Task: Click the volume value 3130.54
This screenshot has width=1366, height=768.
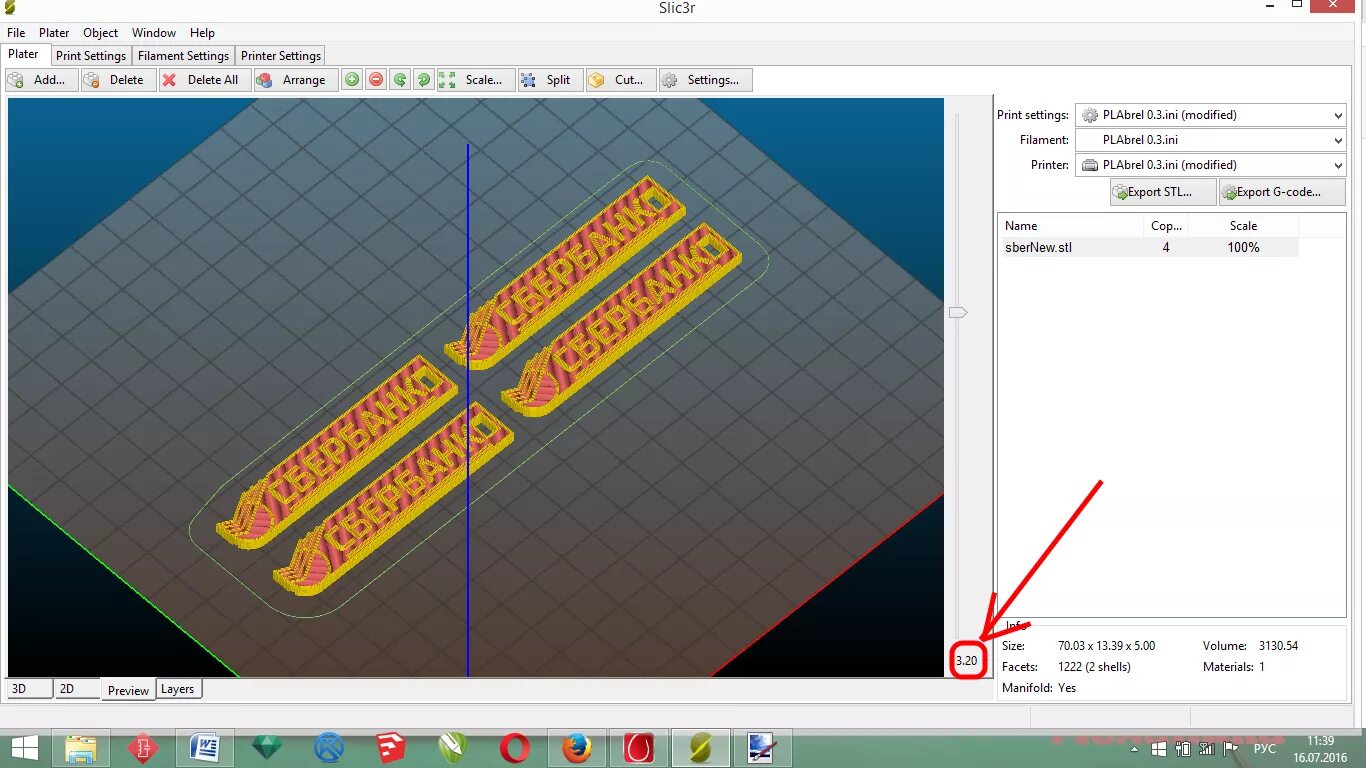Action: pos(1278,646)
